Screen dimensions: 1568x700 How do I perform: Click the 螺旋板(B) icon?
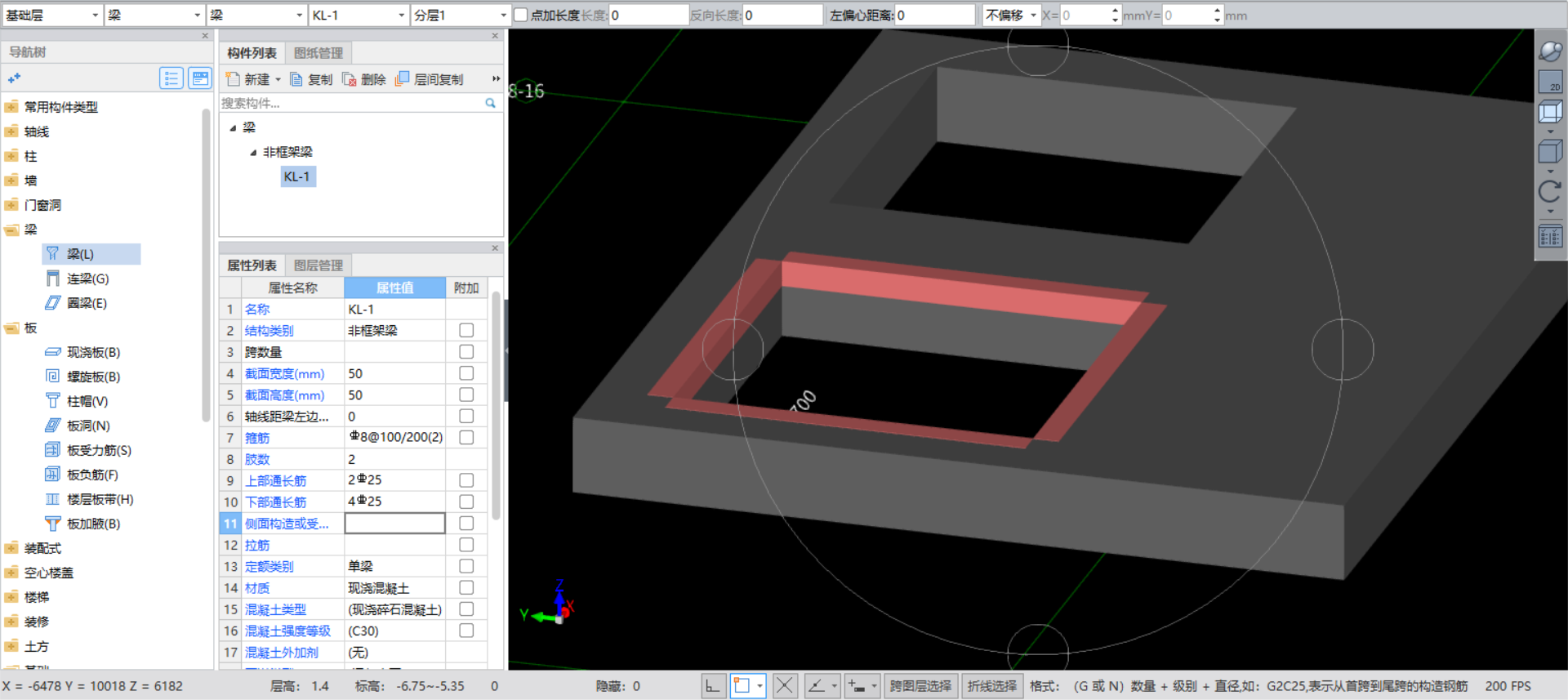52,377
